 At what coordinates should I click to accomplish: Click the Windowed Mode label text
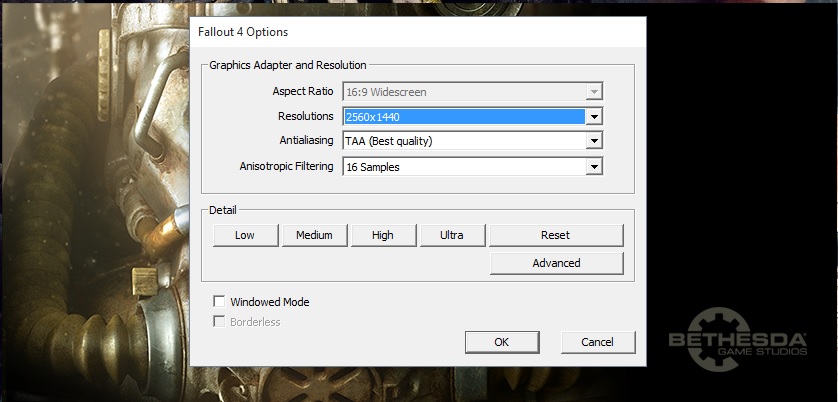tap(270, 302)
